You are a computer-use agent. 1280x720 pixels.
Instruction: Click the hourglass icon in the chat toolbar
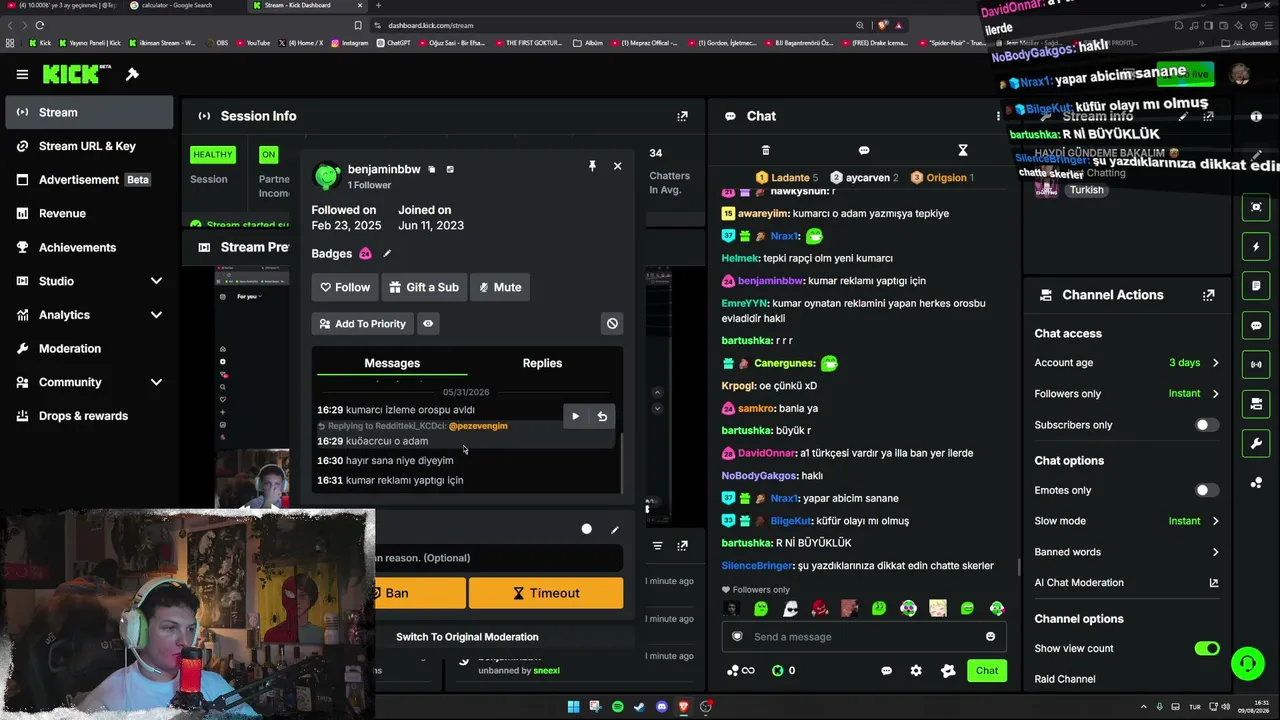963,151
